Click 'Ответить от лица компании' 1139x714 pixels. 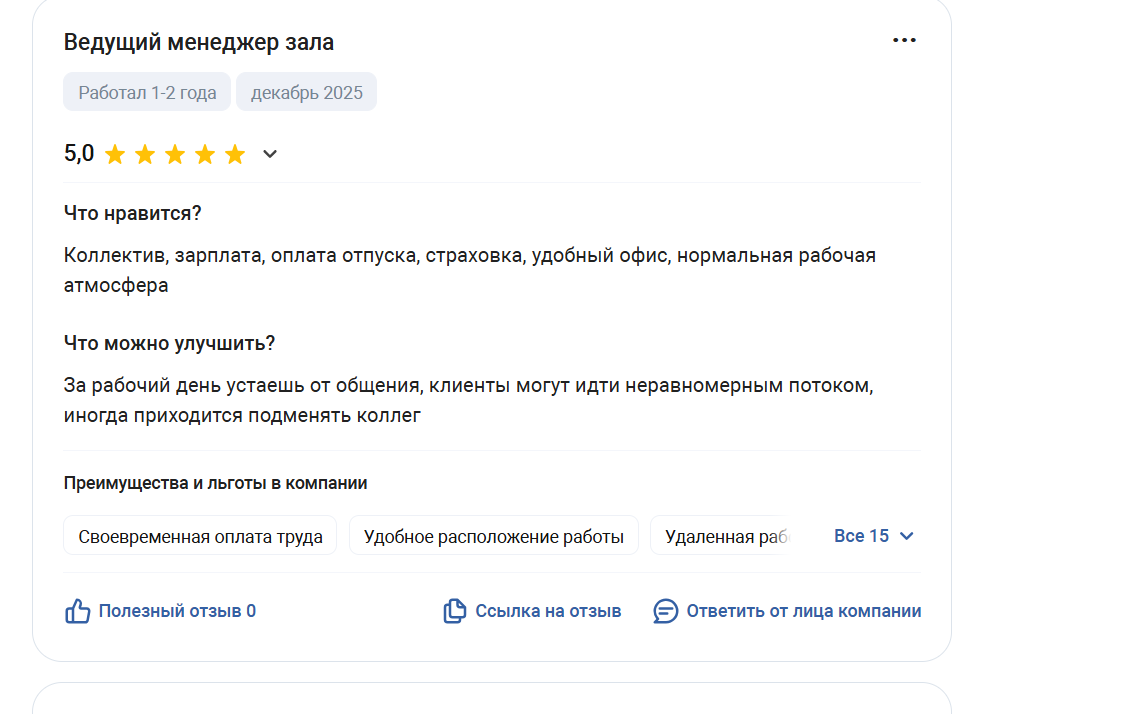pos(803,611)
